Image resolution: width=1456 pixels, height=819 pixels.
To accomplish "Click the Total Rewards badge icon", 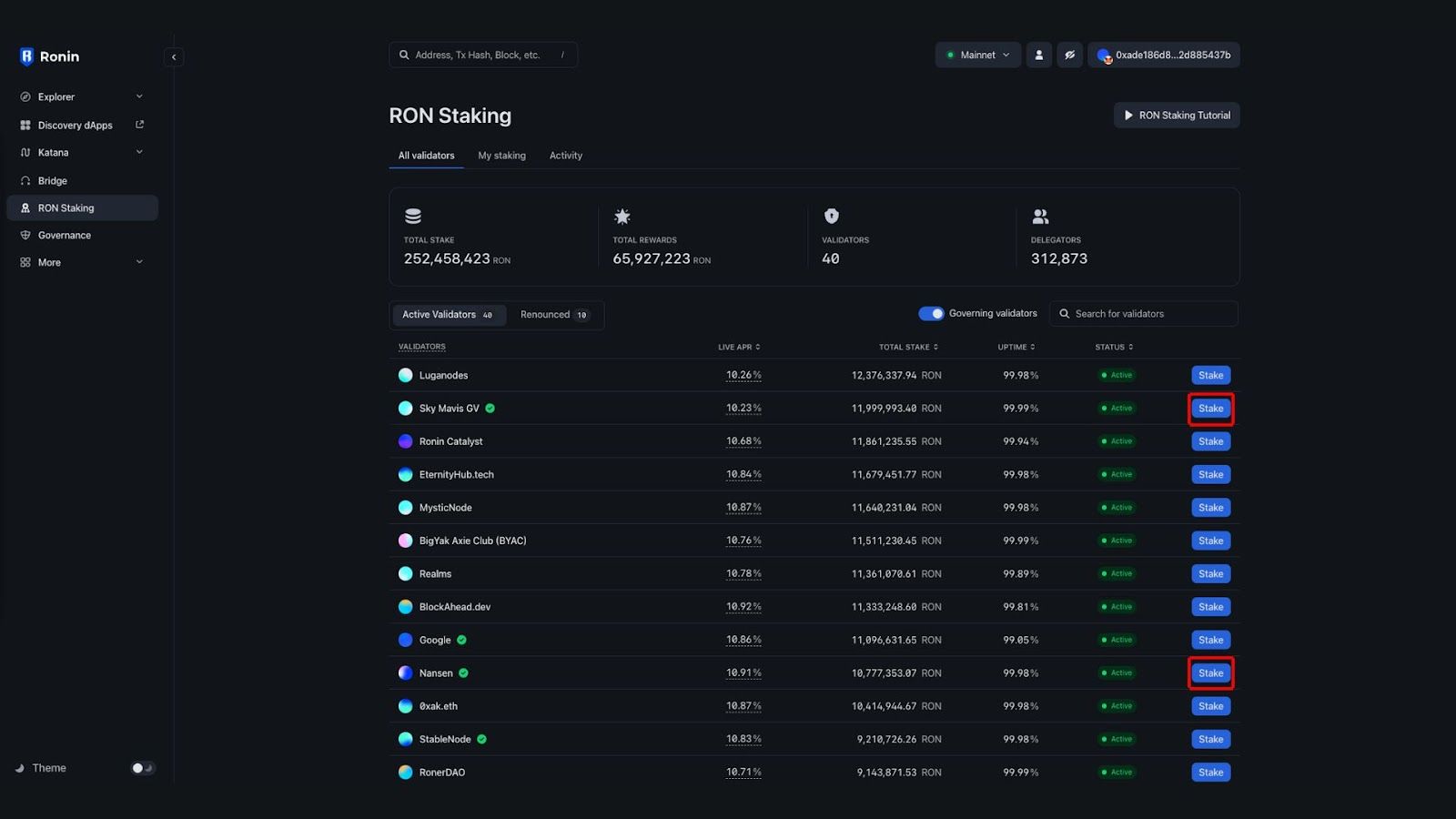I will (622, 216).
